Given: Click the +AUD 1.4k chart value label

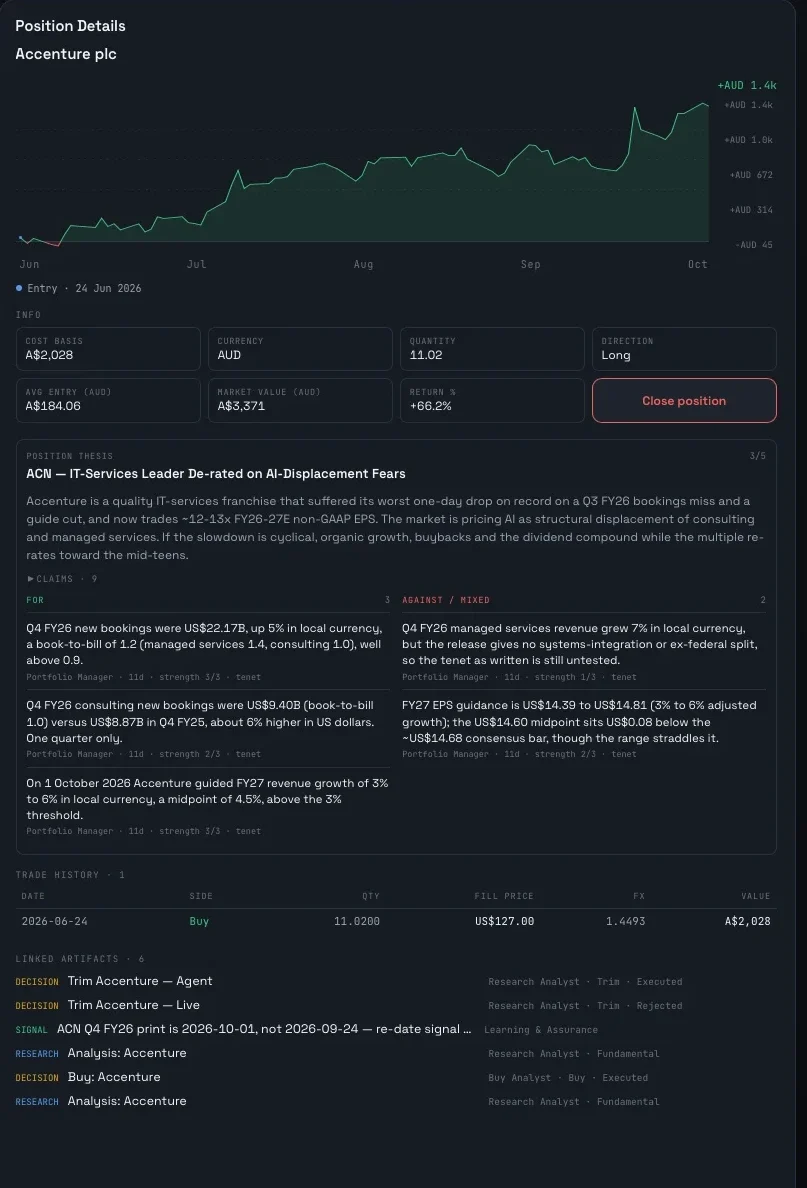Looking at the screenshot, I should pos(746,86).
